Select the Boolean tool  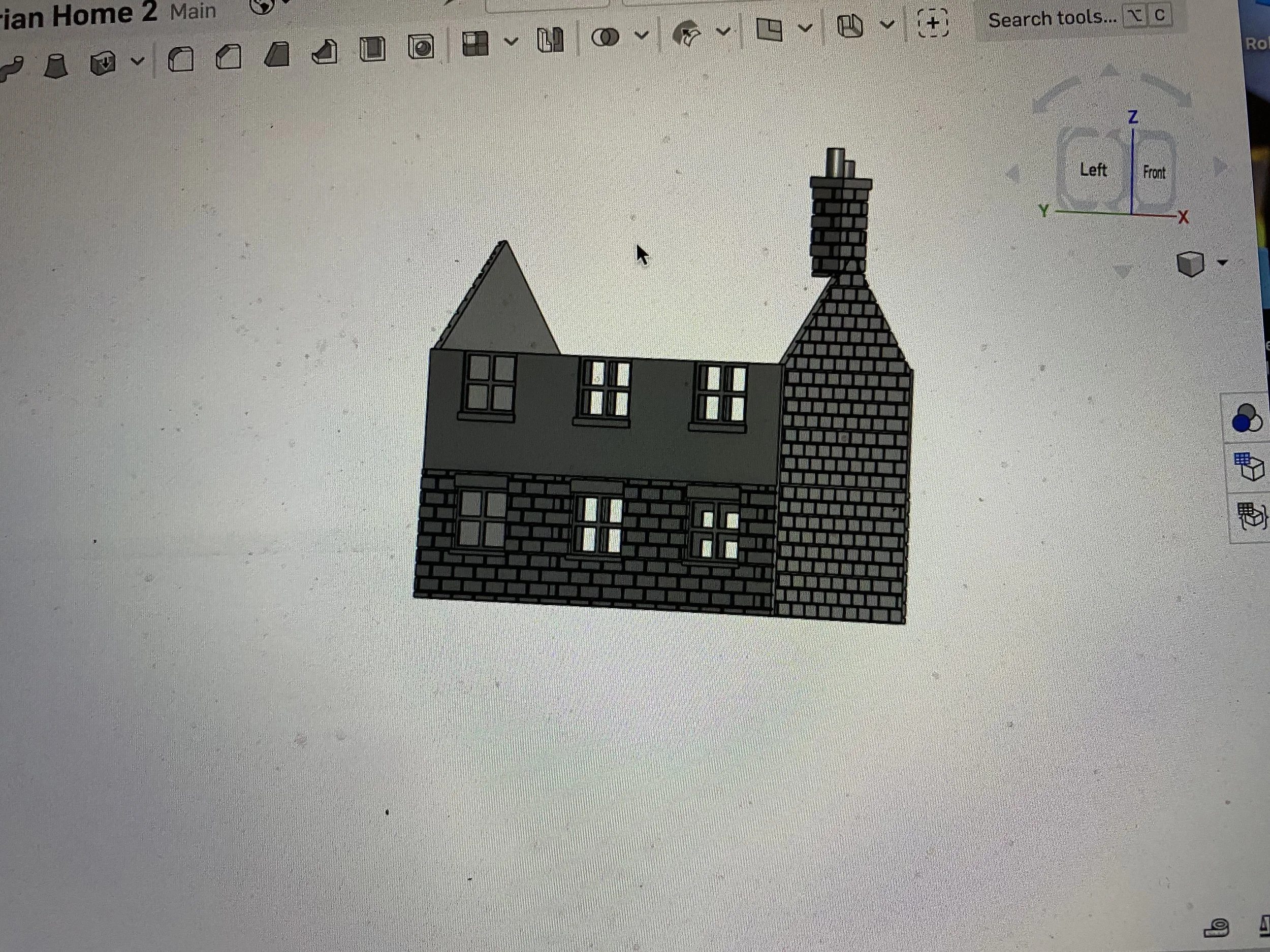605,38
